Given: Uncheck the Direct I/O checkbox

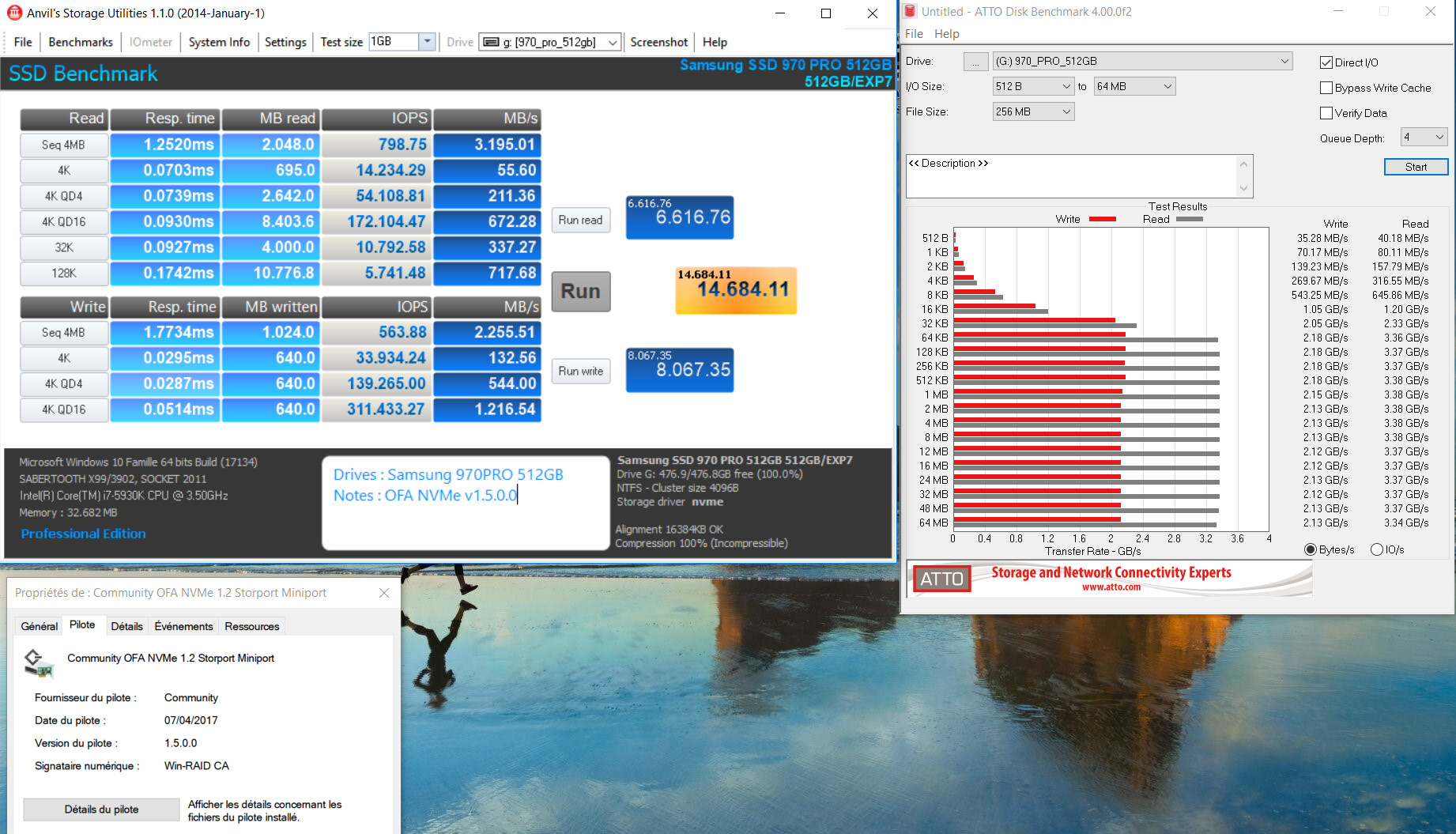Looking at the screenshot, I should [x=1326, y=62].
